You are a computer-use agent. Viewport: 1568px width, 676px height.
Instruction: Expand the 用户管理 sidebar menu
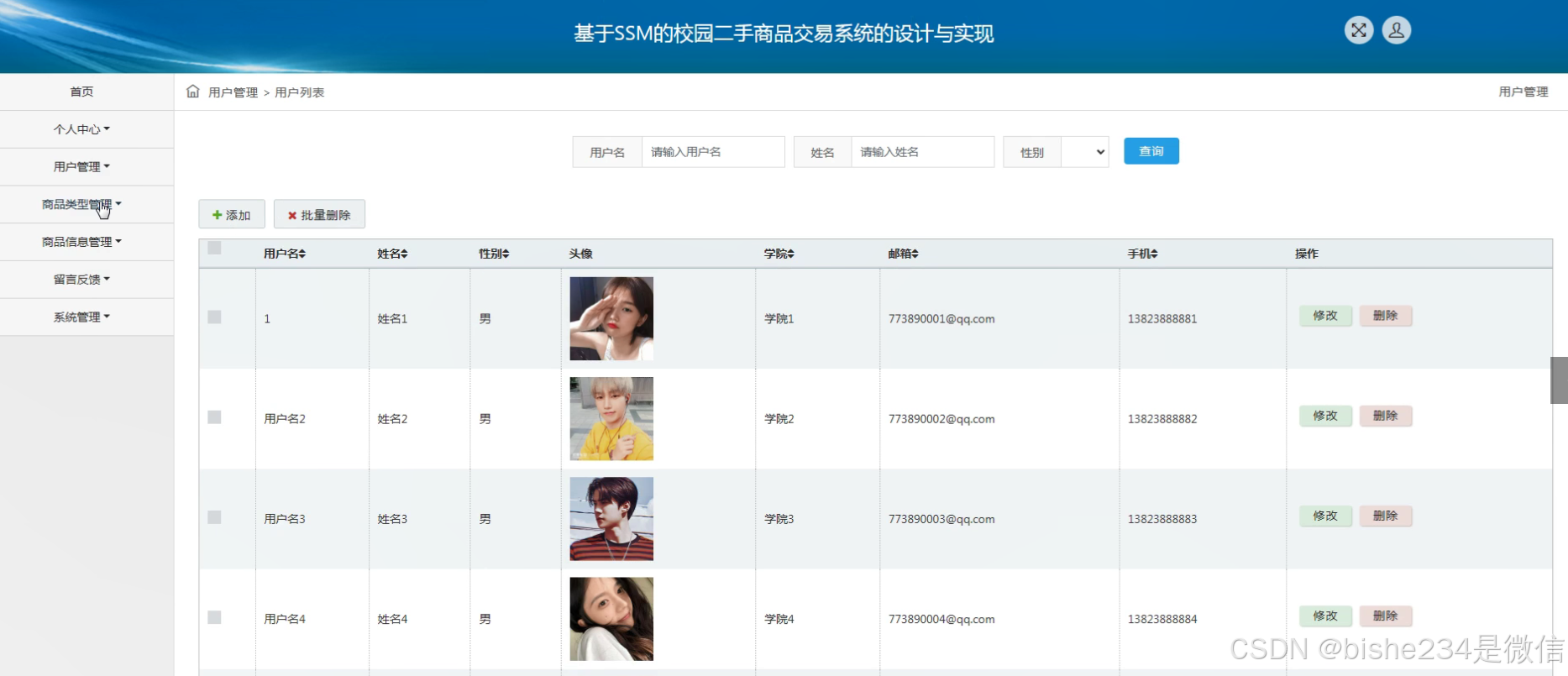[x=87, y=167]
